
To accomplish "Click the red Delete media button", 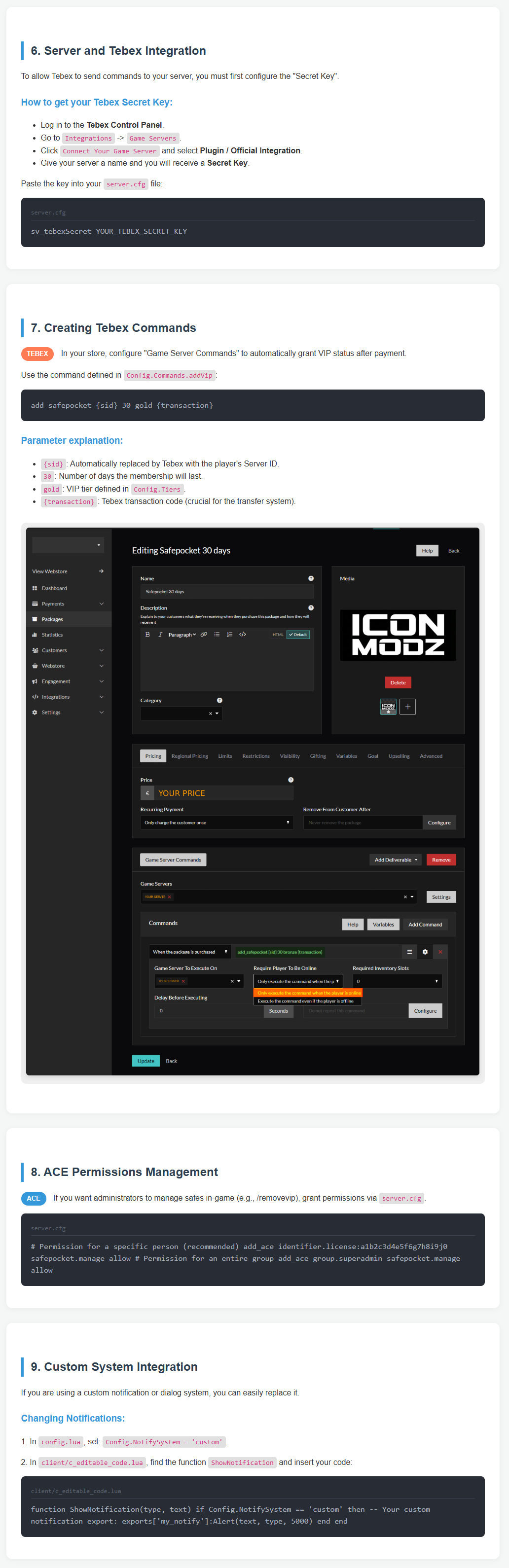I will [x=398, y=682].
